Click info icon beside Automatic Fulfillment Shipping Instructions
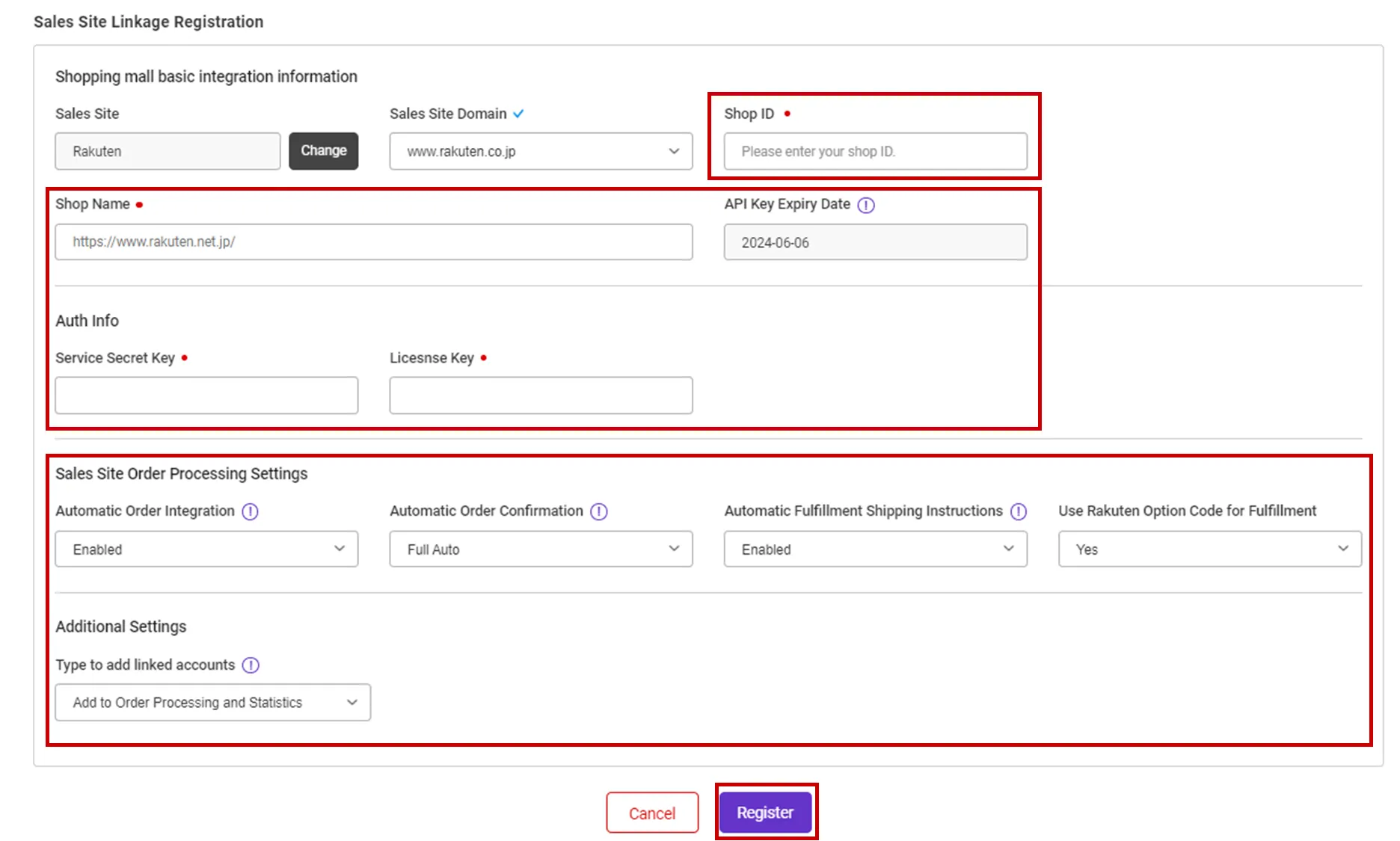The width and height of the screenshot is (1400, 841). click(1018, 511)
